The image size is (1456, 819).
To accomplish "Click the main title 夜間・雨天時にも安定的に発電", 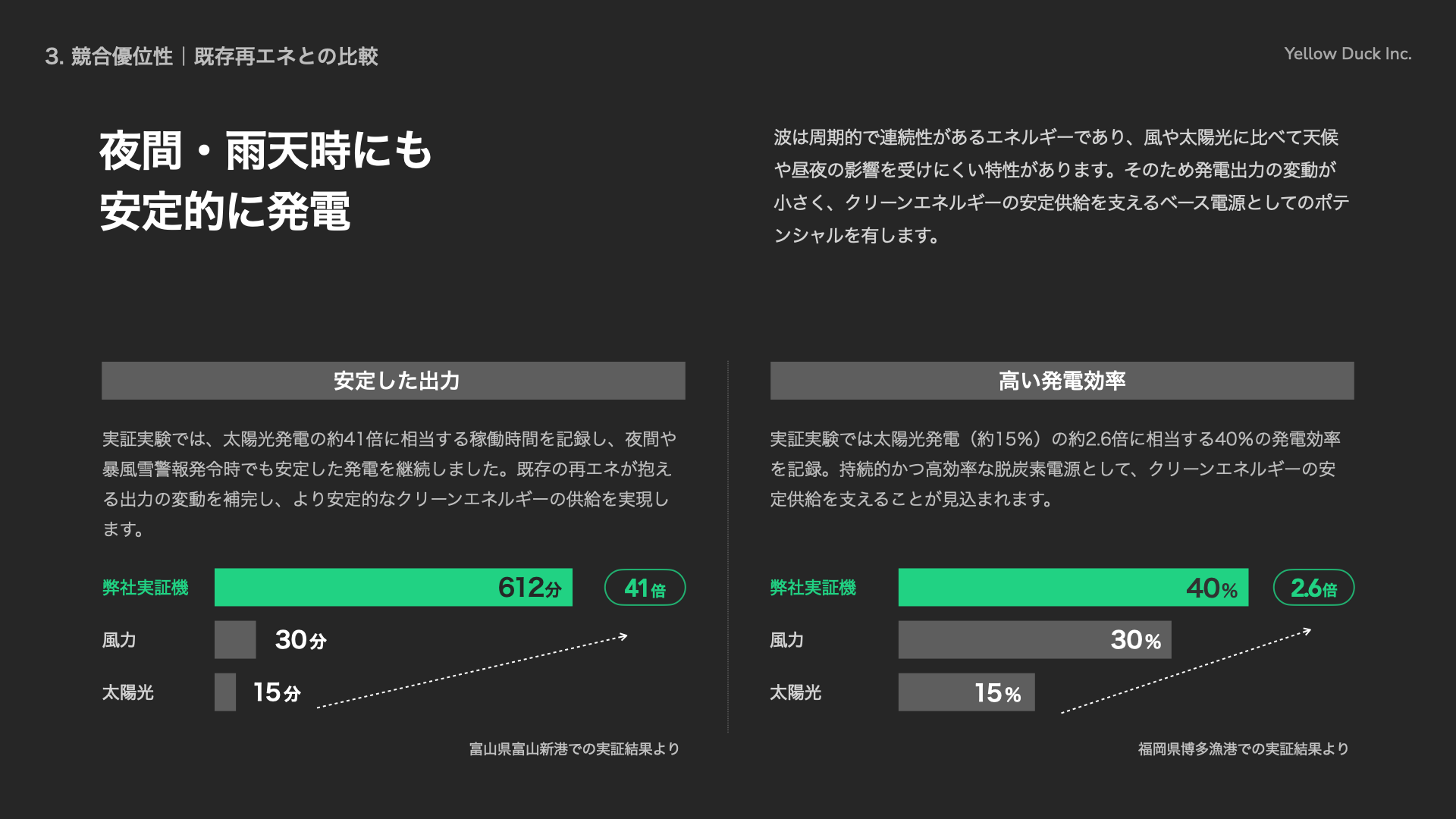I will [x=265, y=180].
